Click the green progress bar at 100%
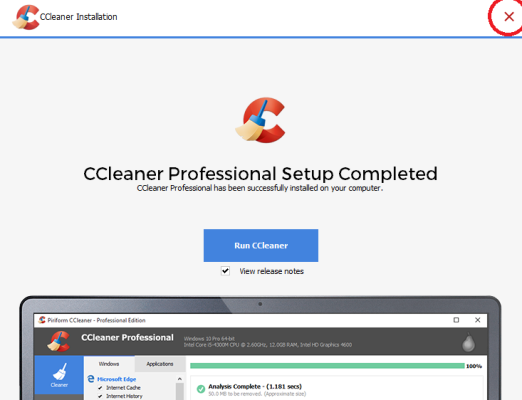The height and width of the screenshot is (400, 522). [x=327, y=366]
